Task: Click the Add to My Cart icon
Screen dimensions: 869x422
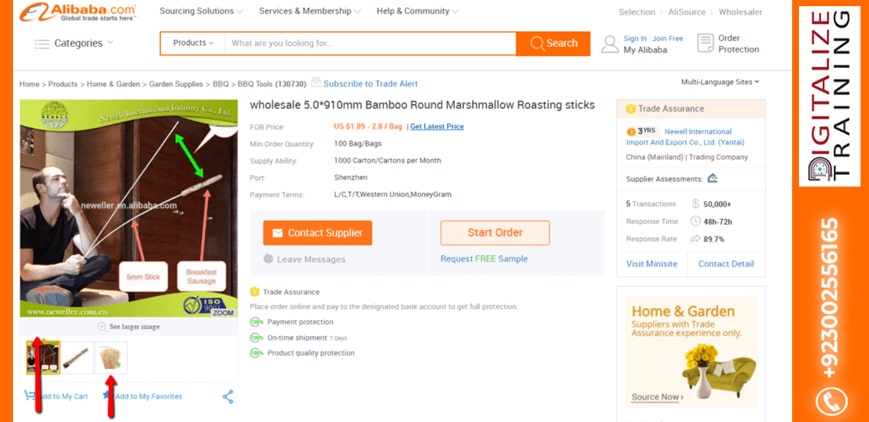Action: point(30,396)
